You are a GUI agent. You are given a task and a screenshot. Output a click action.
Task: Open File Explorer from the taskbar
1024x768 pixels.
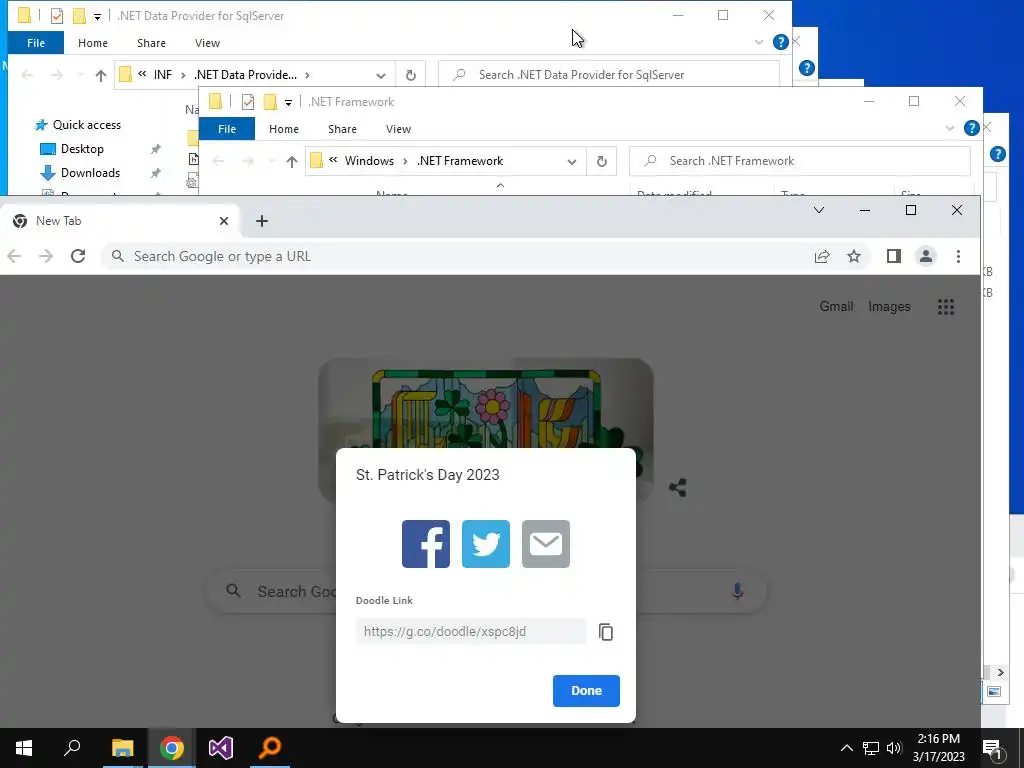(x=122, y=748)
